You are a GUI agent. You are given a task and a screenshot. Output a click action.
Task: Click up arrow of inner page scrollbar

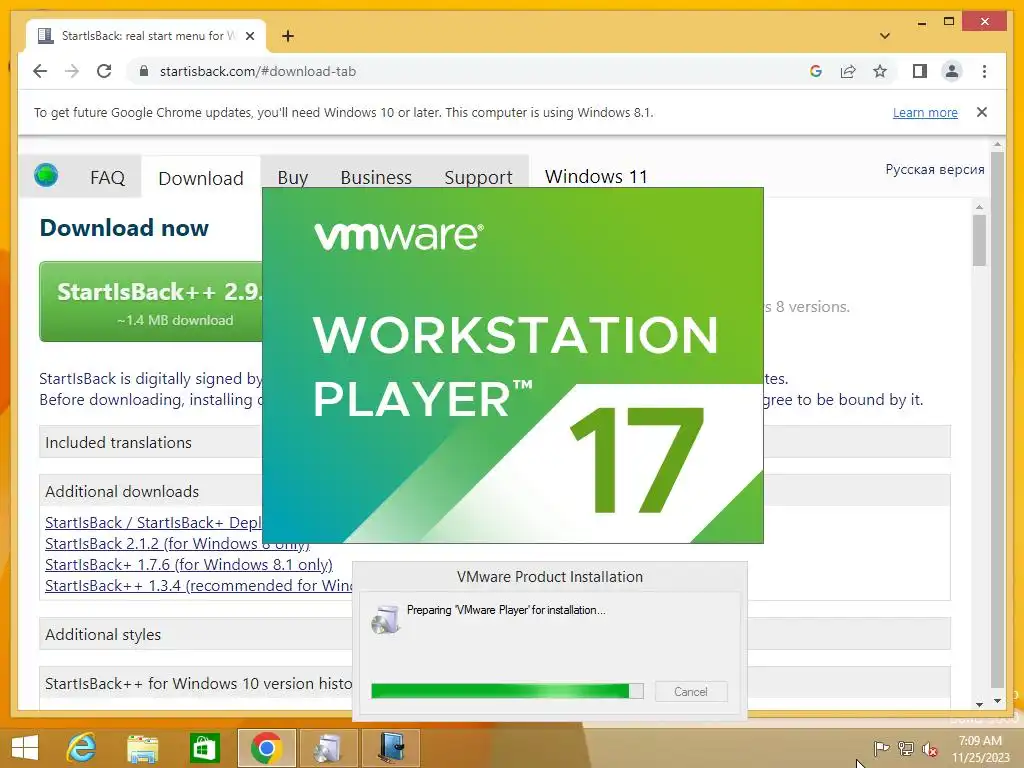(x=979, y=207)
